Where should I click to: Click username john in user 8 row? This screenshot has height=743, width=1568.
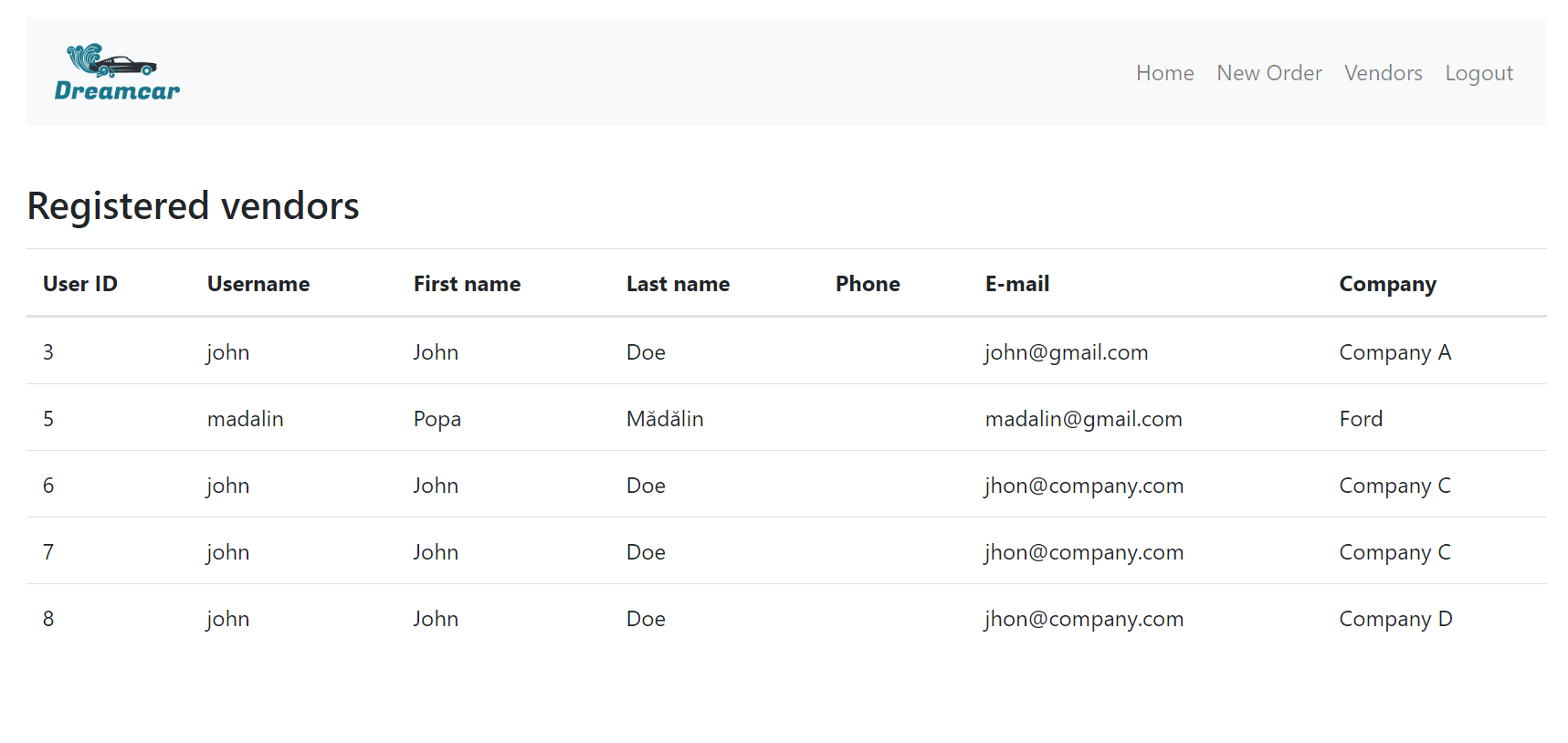(227, 619)
